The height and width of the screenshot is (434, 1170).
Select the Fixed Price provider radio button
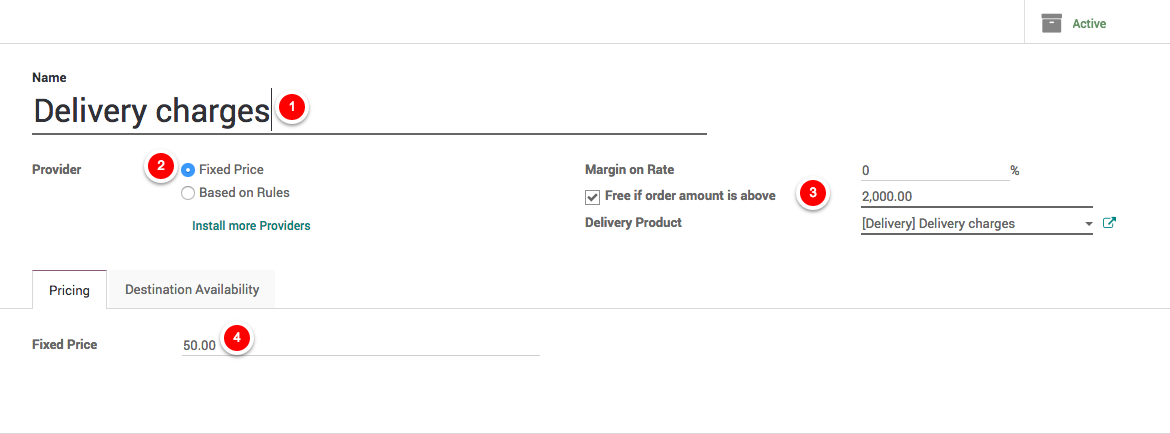coord(188,170)
